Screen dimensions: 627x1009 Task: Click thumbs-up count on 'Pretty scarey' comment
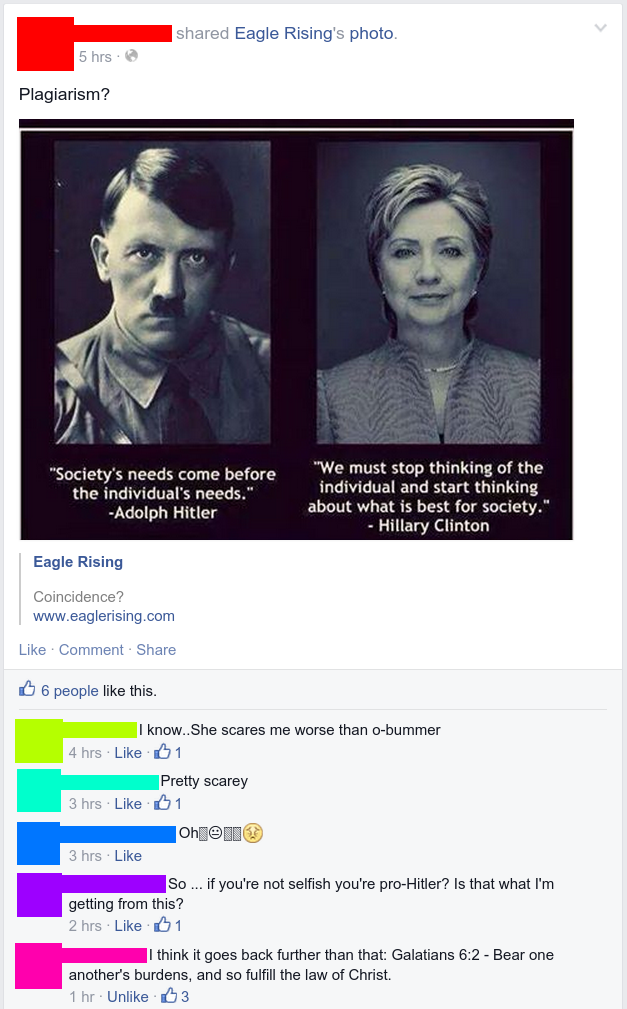167,803
